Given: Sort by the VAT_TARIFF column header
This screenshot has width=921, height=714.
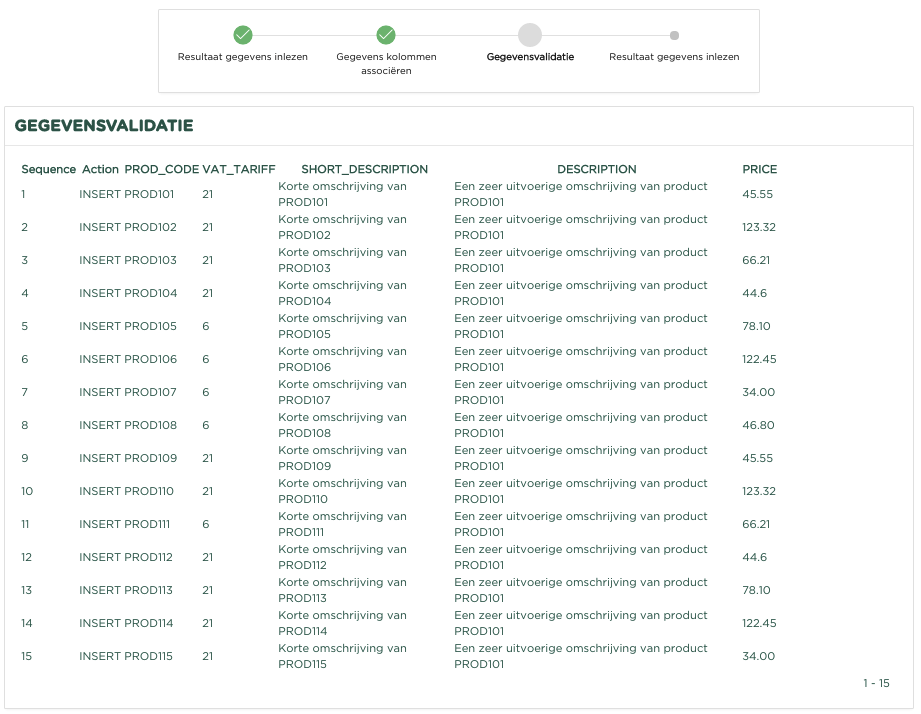Looking at the screenshot, I should [238, 169].
